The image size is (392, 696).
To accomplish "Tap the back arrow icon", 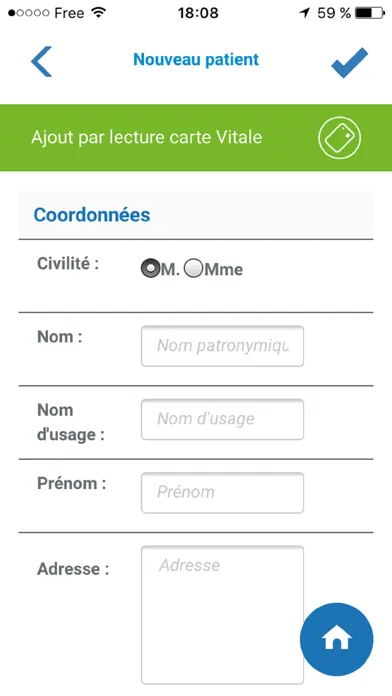I will pyautogui.click(x=41, y=61).
